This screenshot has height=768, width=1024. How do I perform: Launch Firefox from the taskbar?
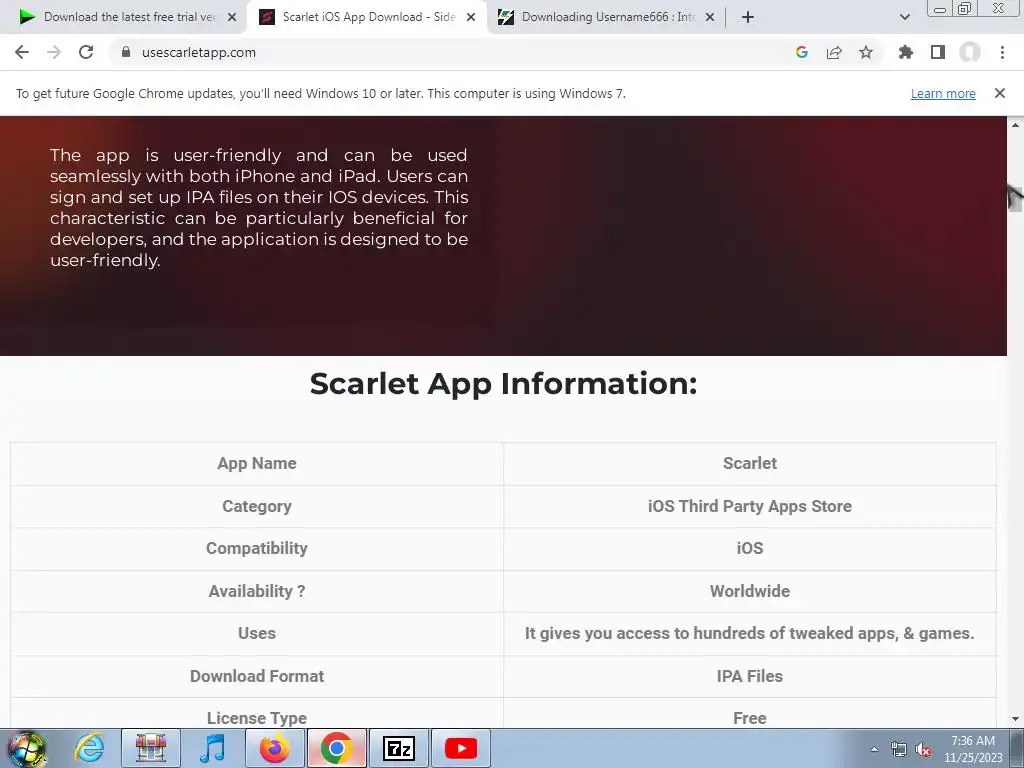click(274, 748)
